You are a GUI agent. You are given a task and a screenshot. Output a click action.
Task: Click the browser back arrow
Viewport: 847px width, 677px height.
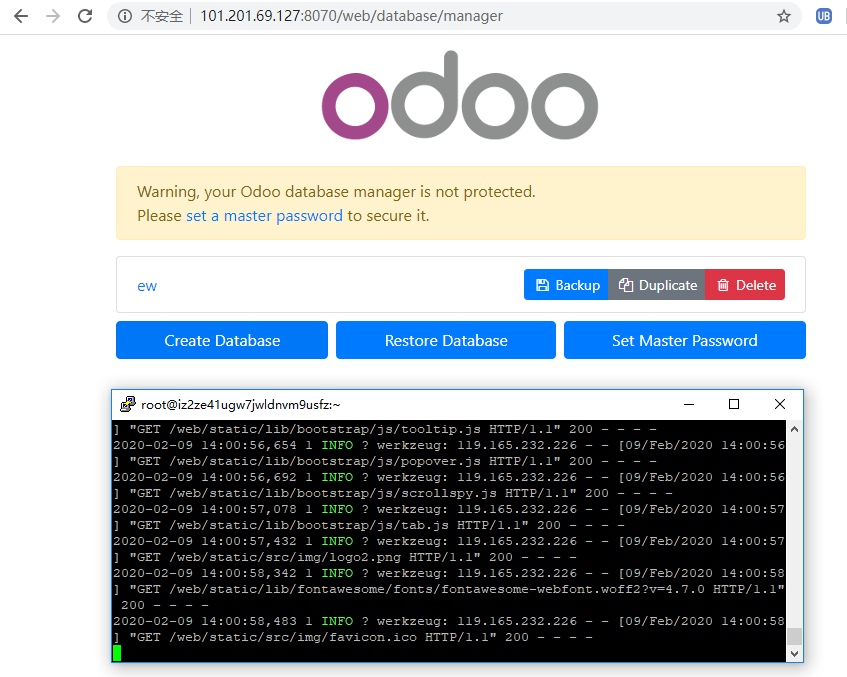[x=20, y=16]
